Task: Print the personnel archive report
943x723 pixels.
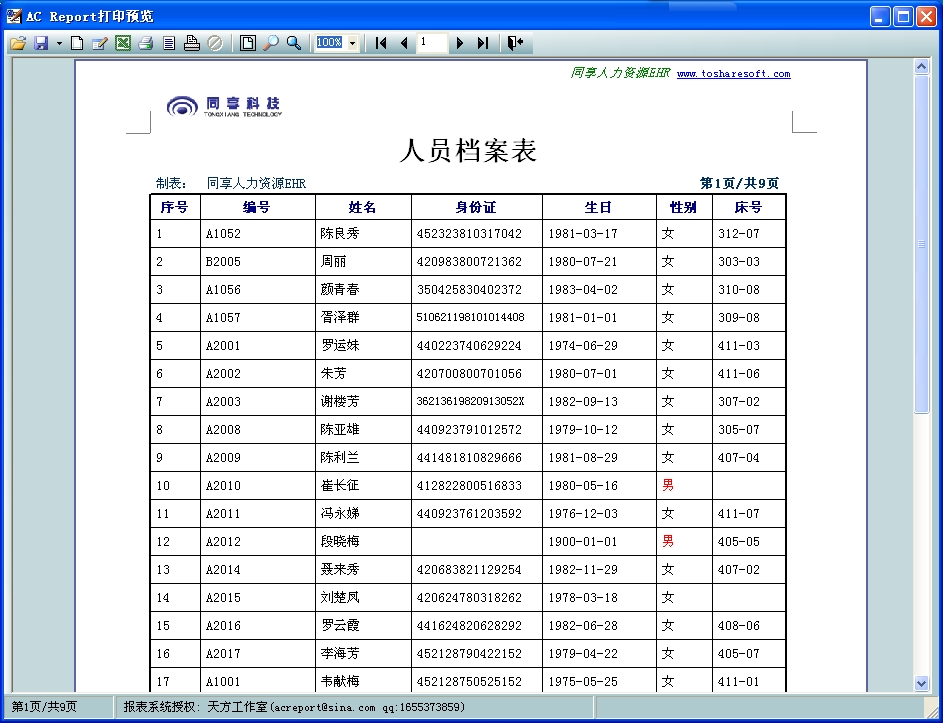Action: (146, 43)
